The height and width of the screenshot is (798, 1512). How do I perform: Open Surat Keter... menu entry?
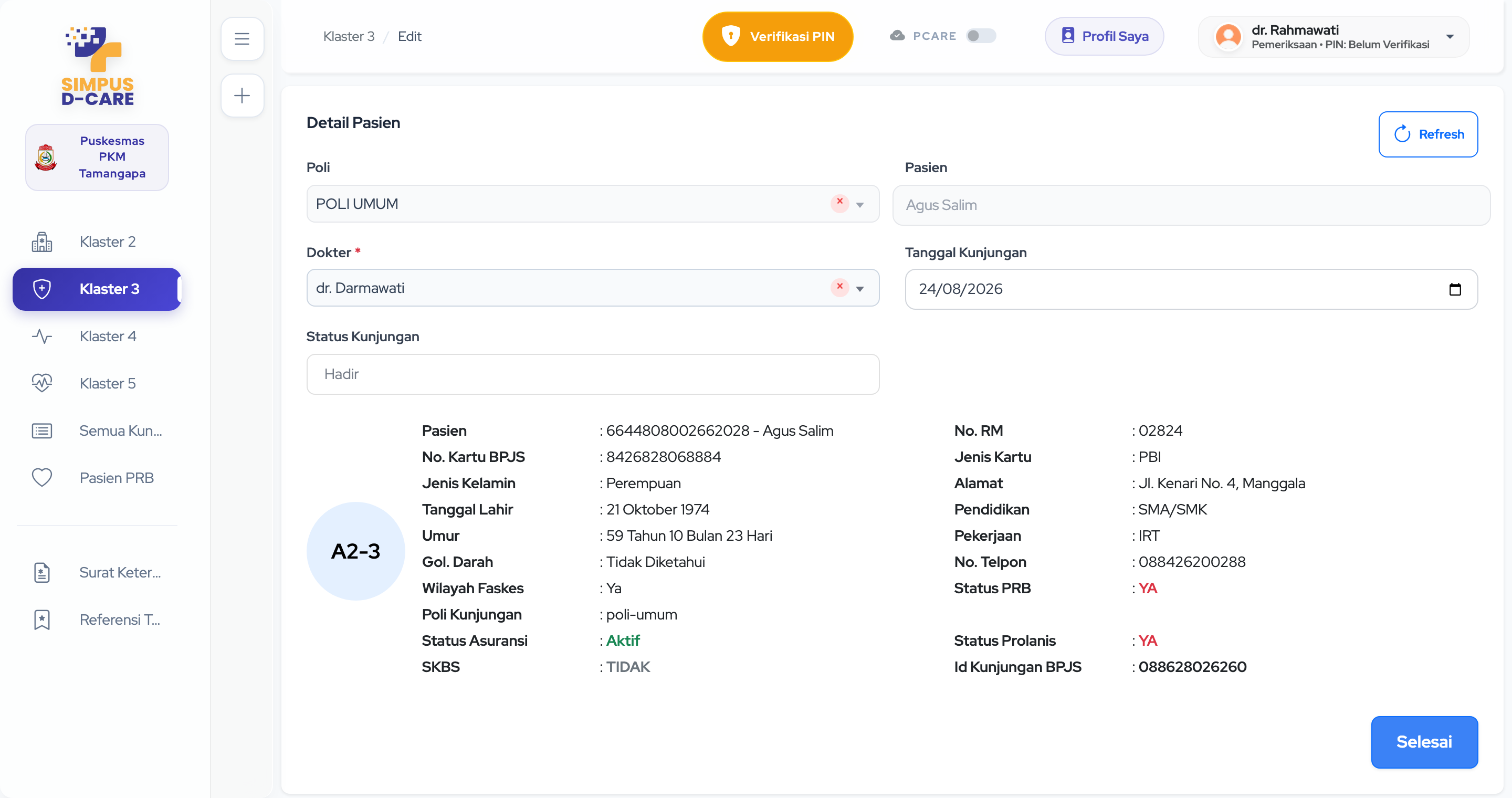click(x=97, y=572)
